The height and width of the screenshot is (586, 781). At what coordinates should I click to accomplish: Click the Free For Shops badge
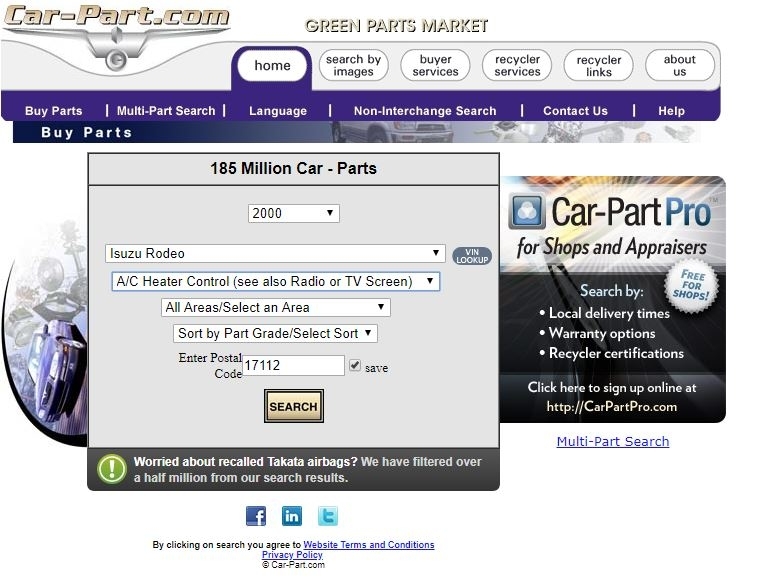[x=691, y=287]
